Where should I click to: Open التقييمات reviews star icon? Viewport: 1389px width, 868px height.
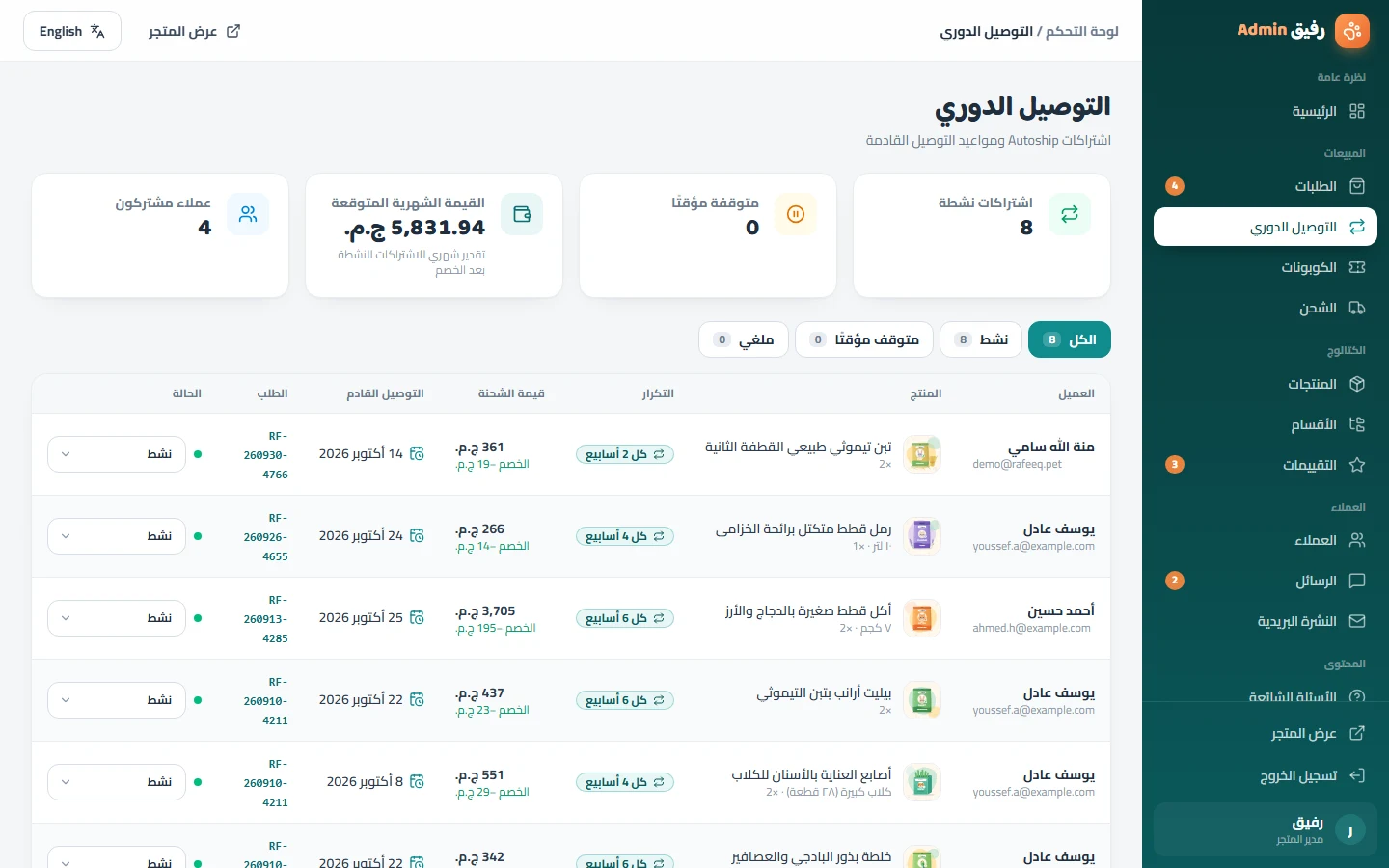point(1357,465)
